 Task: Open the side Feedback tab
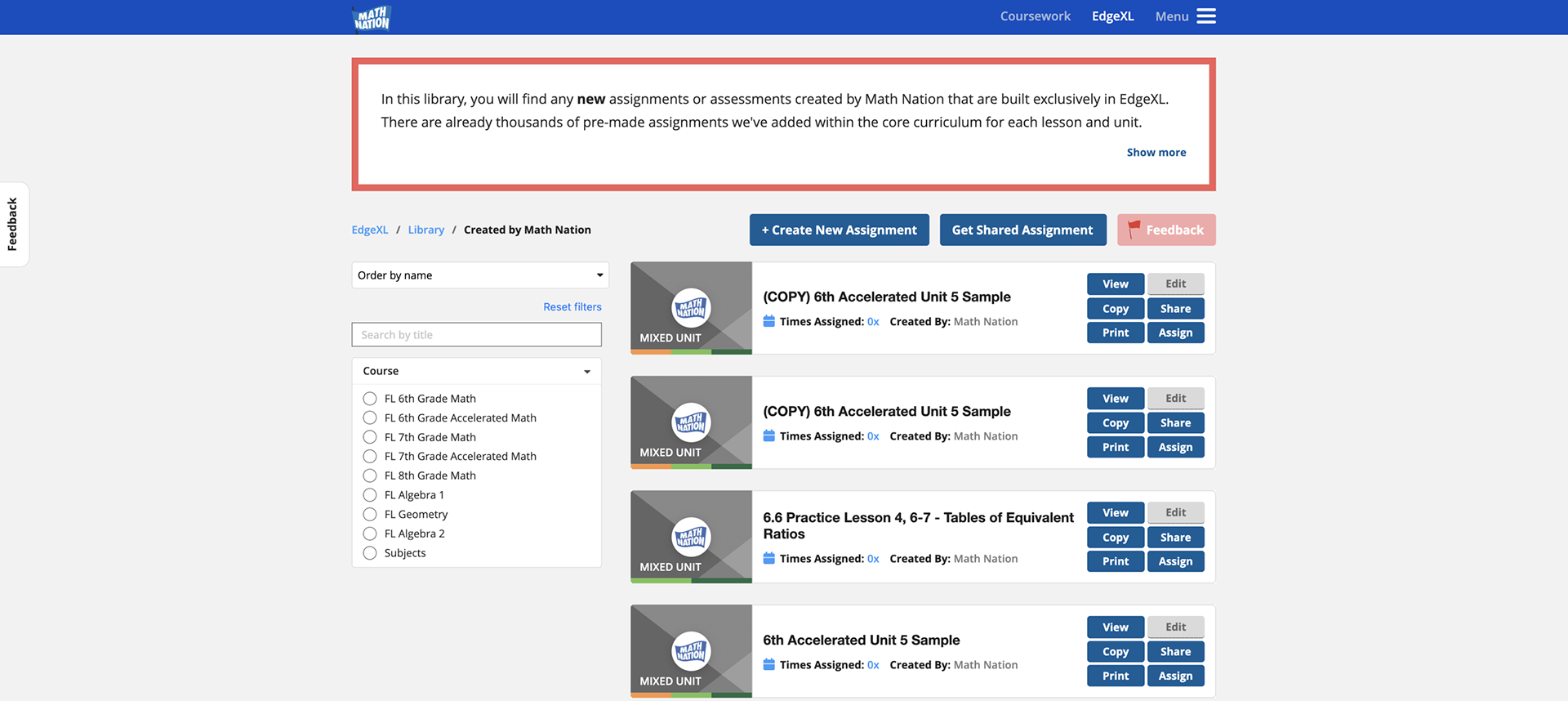(13, 224)
